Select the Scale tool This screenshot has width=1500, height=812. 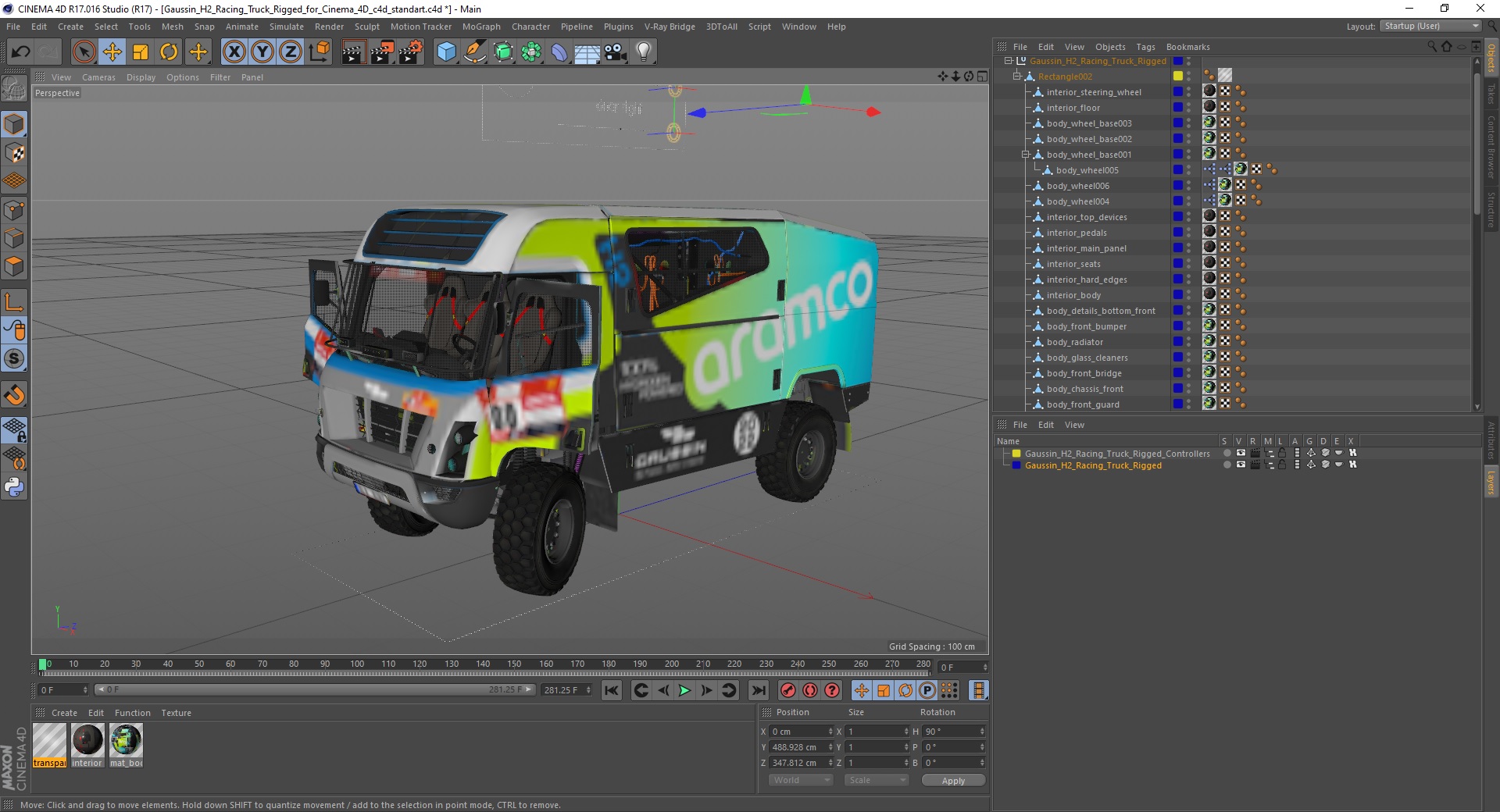(x=141, y=52)
